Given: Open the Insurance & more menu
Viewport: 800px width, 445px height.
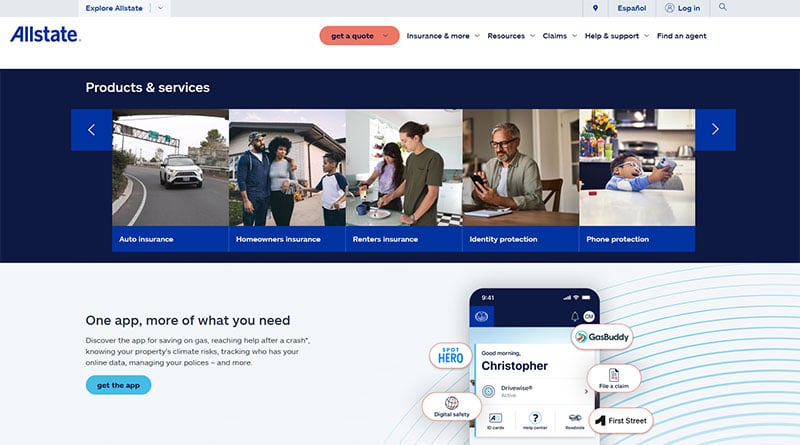Looking at the screenshot, I should click(x=443, y=36).
